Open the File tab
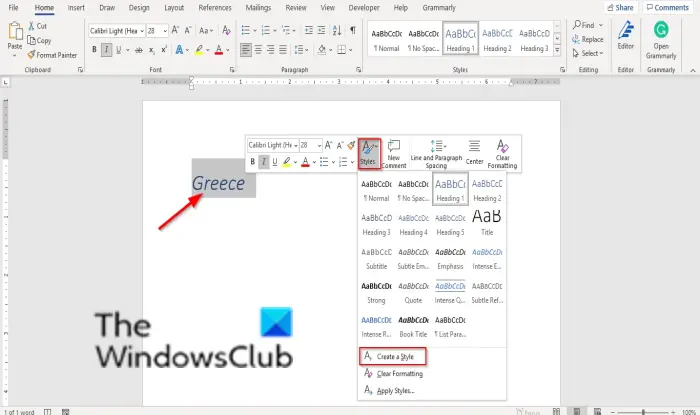The height and width of the screenshot is (415, 700). 13,8
